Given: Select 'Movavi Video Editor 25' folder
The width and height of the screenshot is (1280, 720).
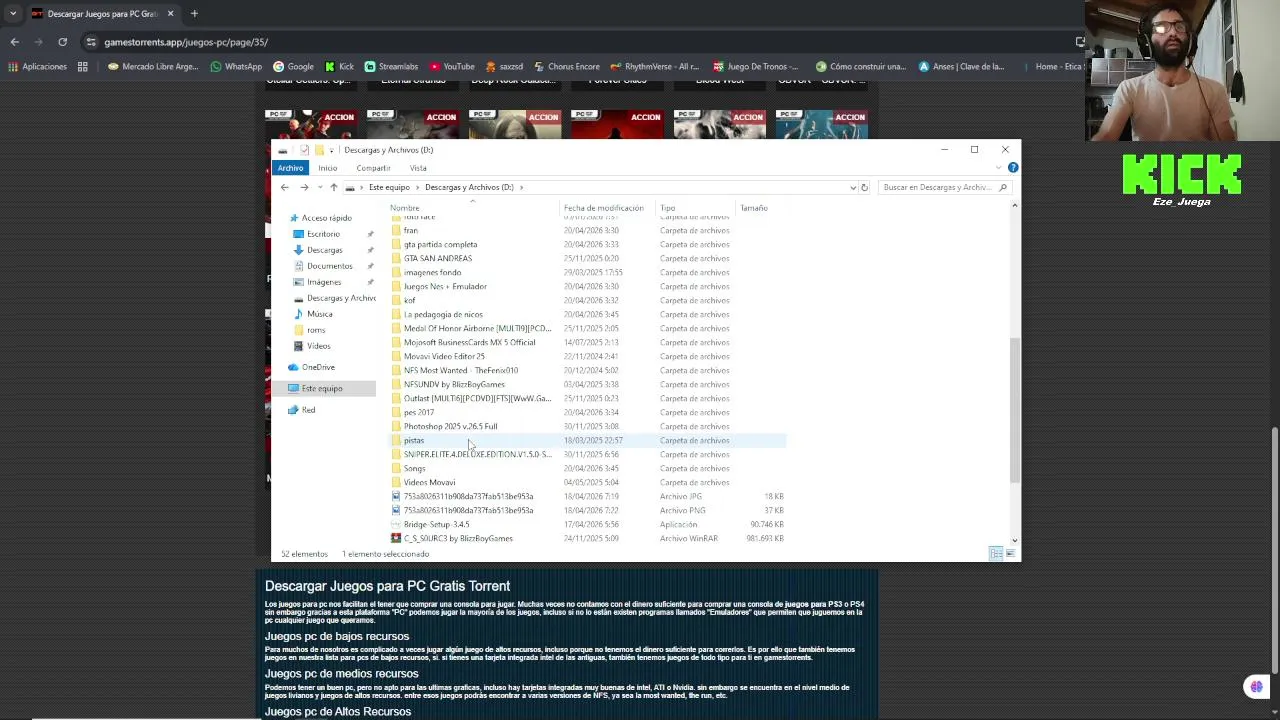Looking at the screenshot, I should (x=444, y=356).
